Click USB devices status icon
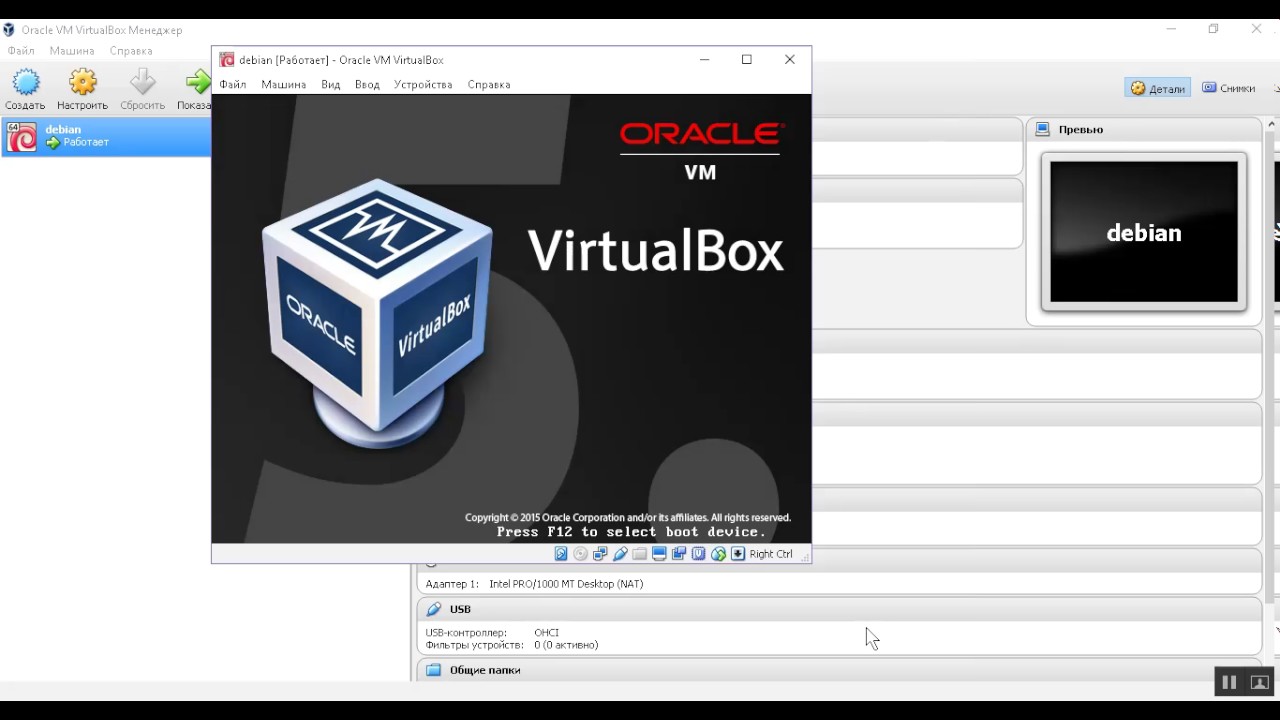 tap(620, 554)
